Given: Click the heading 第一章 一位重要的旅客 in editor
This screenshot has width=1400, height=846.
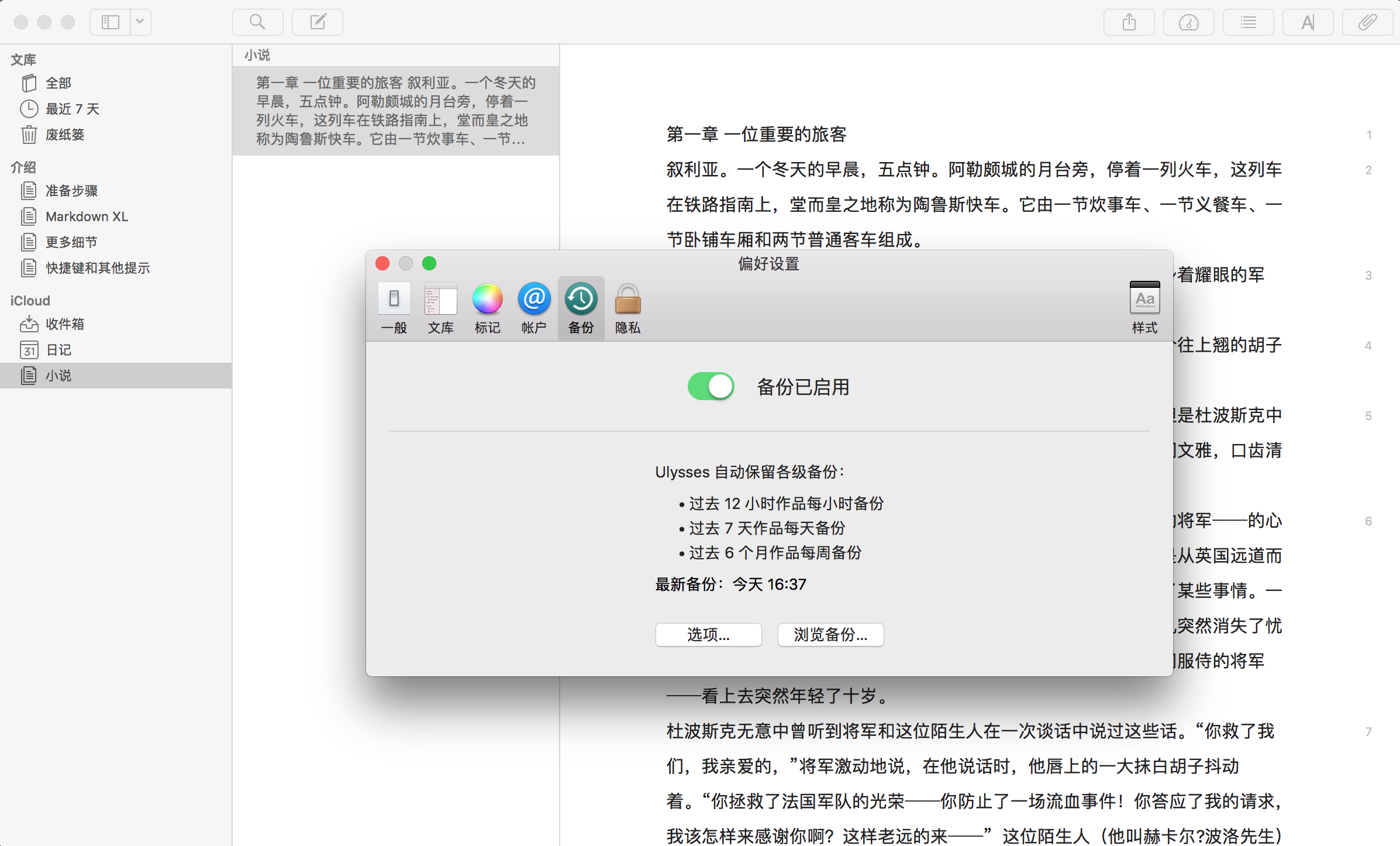Looking at the screenshot, I should pyautogui.click(x=757, y=135).
